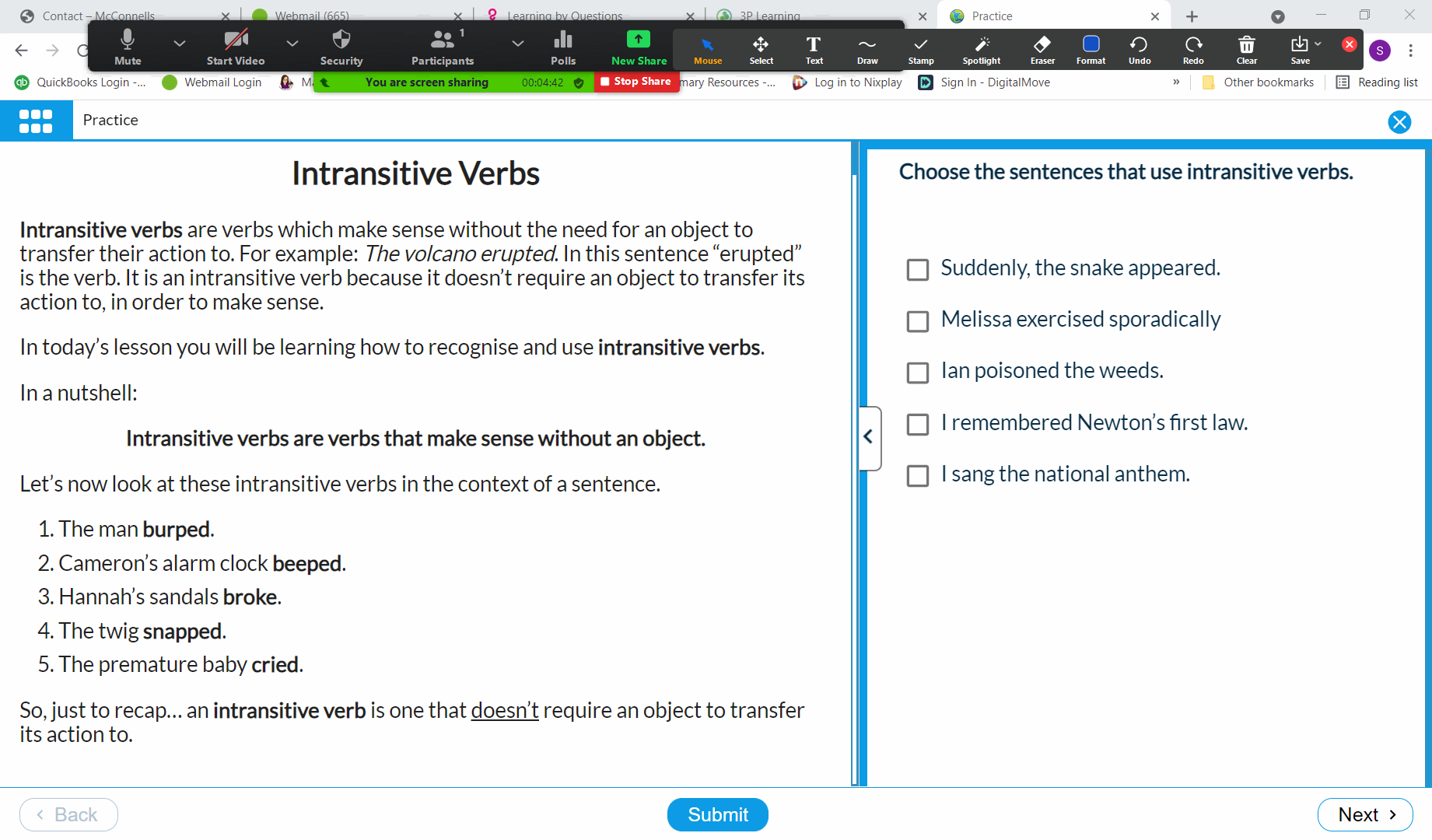Collapse the lesson panel with arrow handle
The image size is (1432, 840).
pyautogui.click(x=869, y=437)
